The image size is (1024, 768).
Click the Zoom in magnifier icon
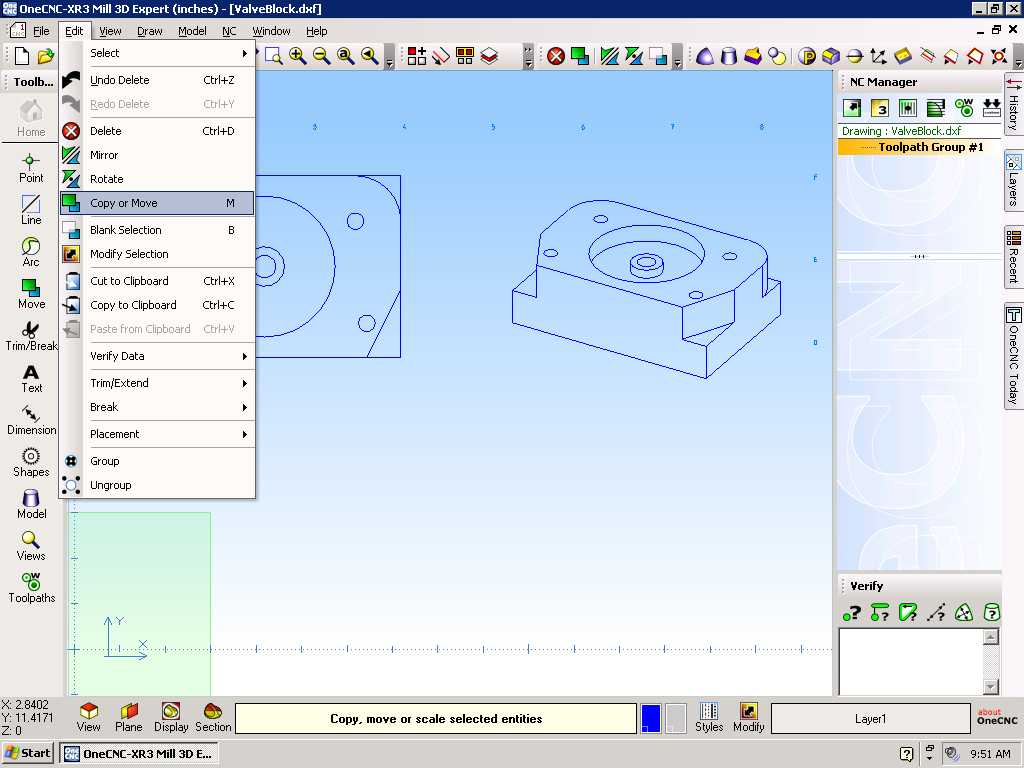pyautogui.click(x=298, y=56)
